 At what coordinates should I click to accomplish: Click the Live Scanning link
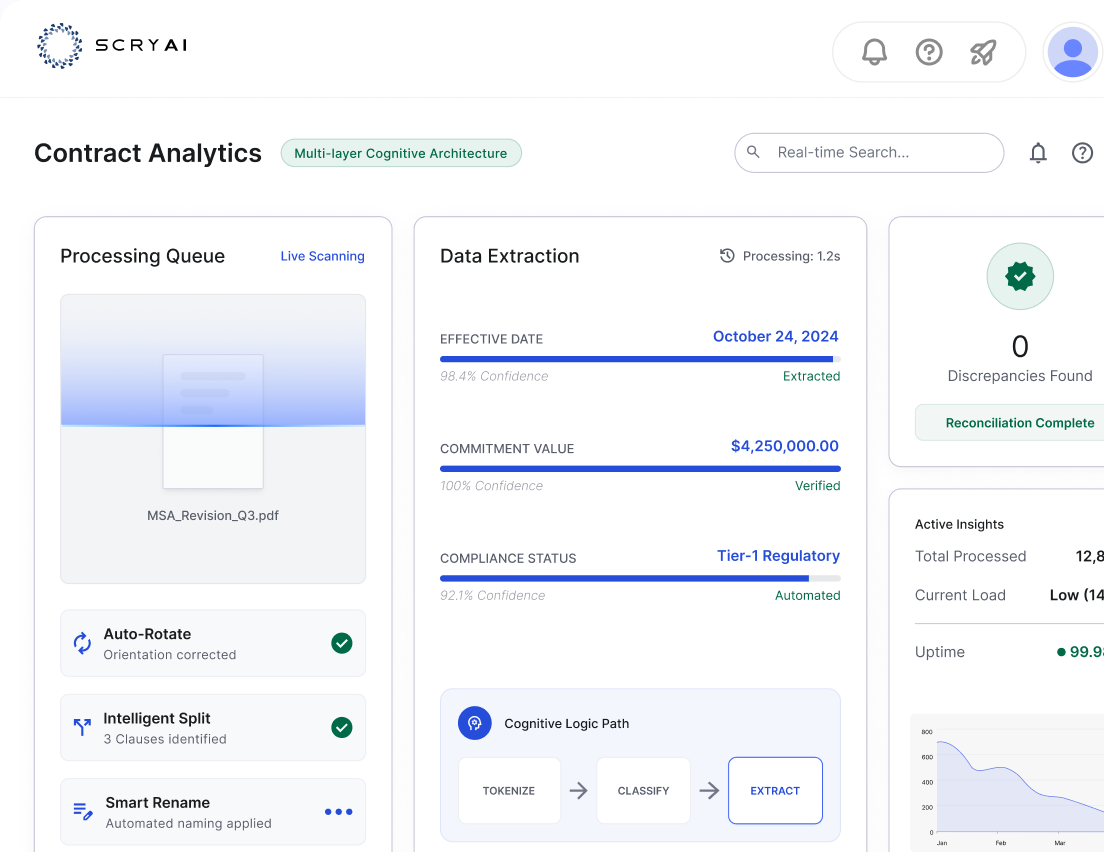point(322,256)
